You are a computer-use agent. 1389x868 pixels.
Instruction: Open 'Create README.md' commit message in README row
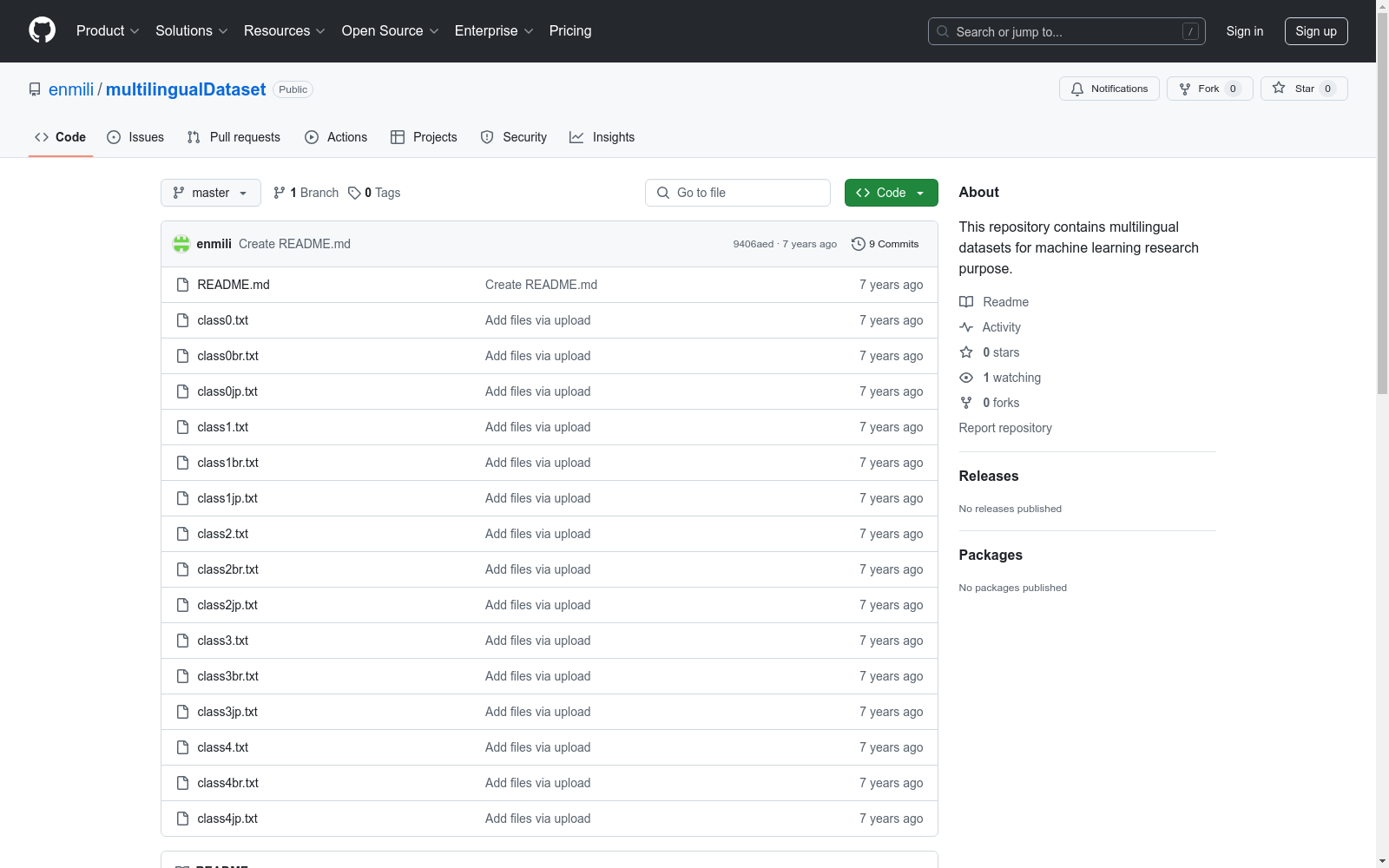click(541, 285)
